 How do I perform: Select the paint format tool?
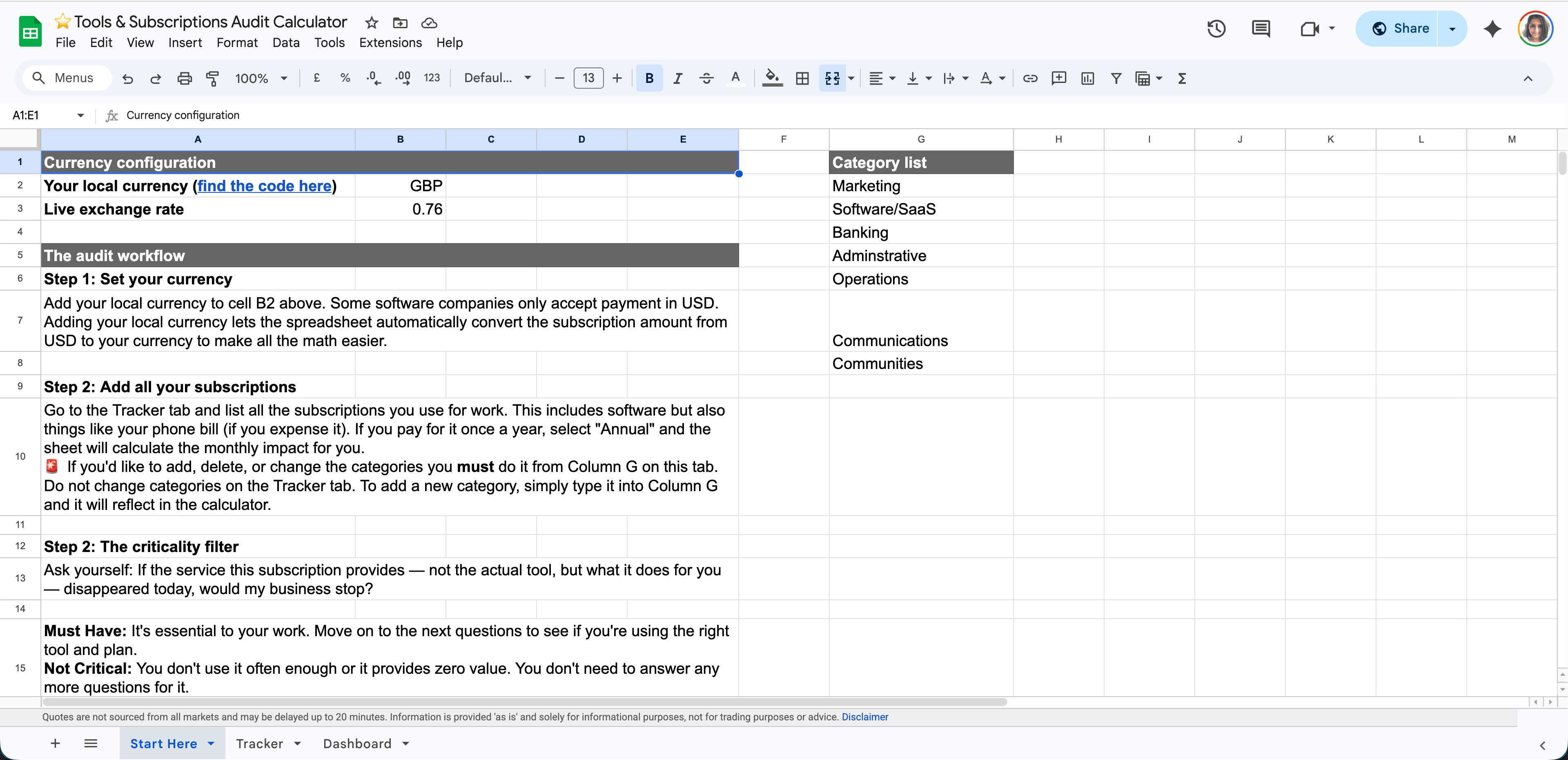click(x=212, y=78)
